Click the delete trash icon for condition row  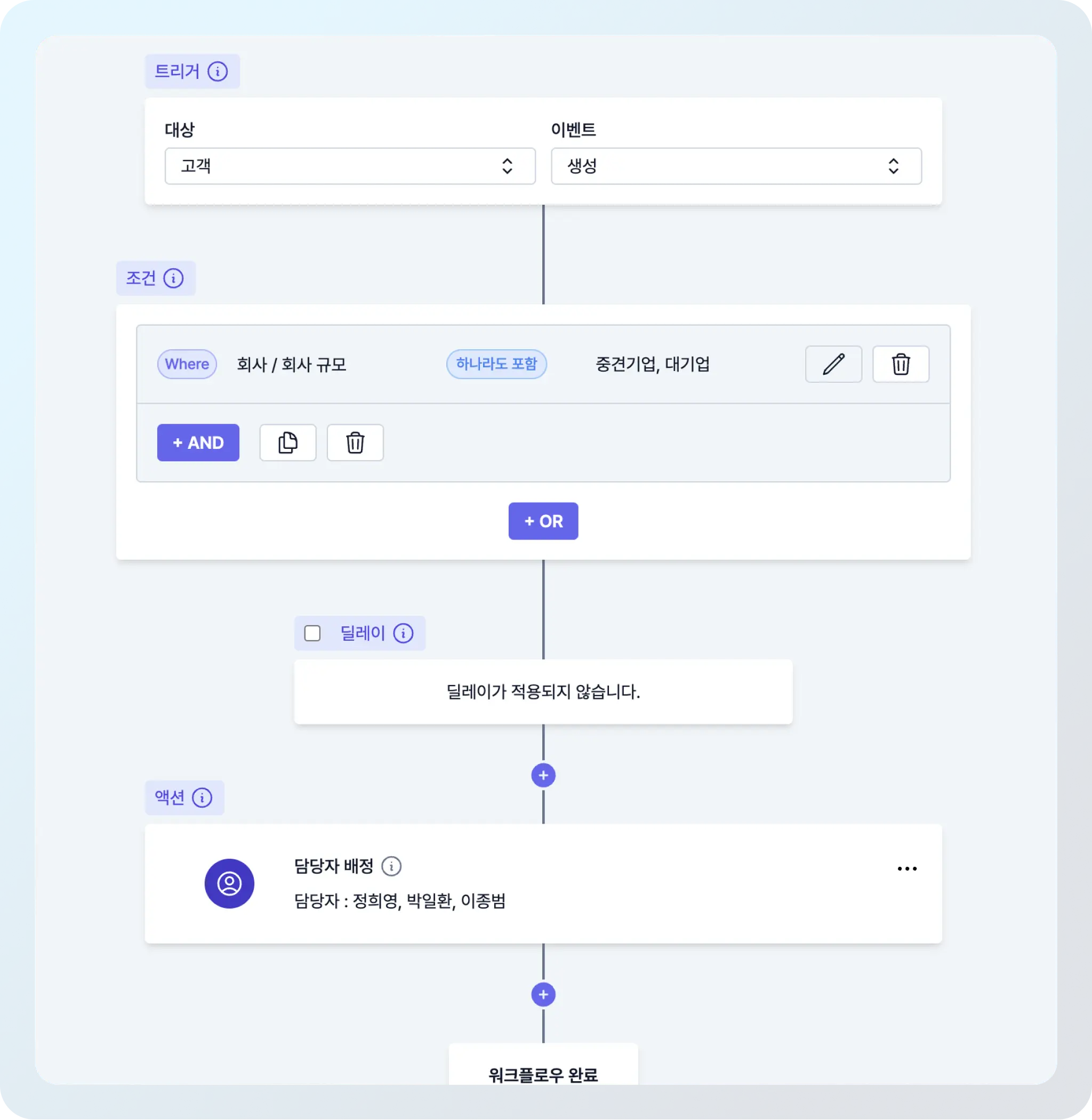pyautogui.click(x=899, y=363)
